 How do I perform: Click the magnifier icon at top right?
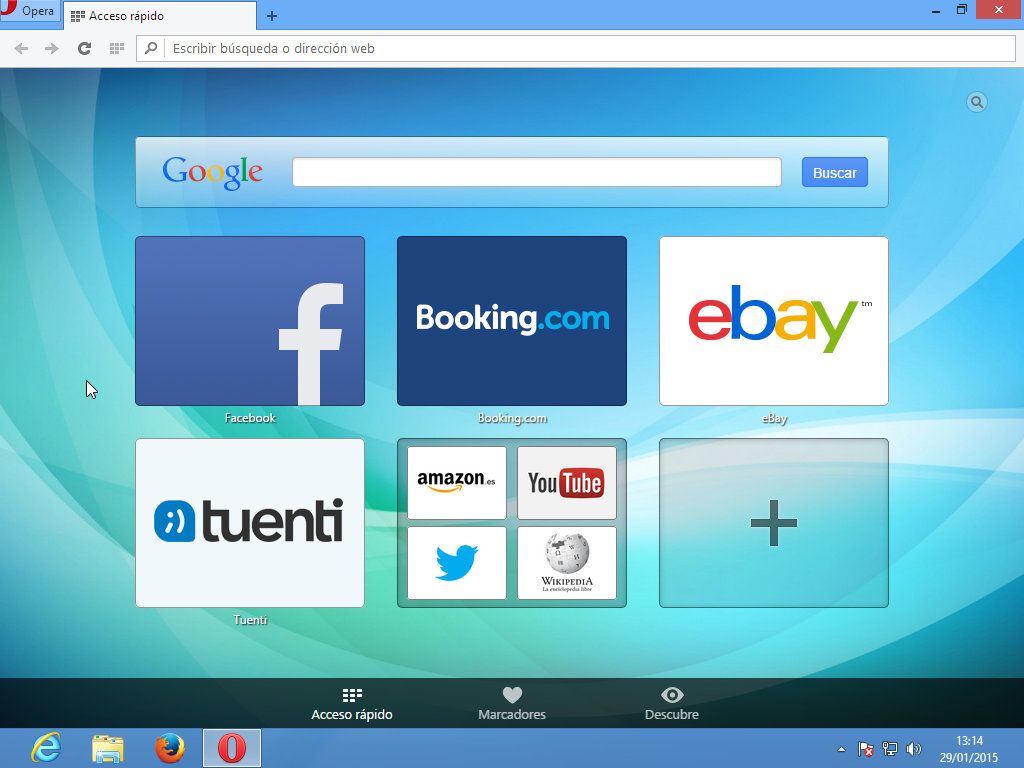[x=977, y=102]
